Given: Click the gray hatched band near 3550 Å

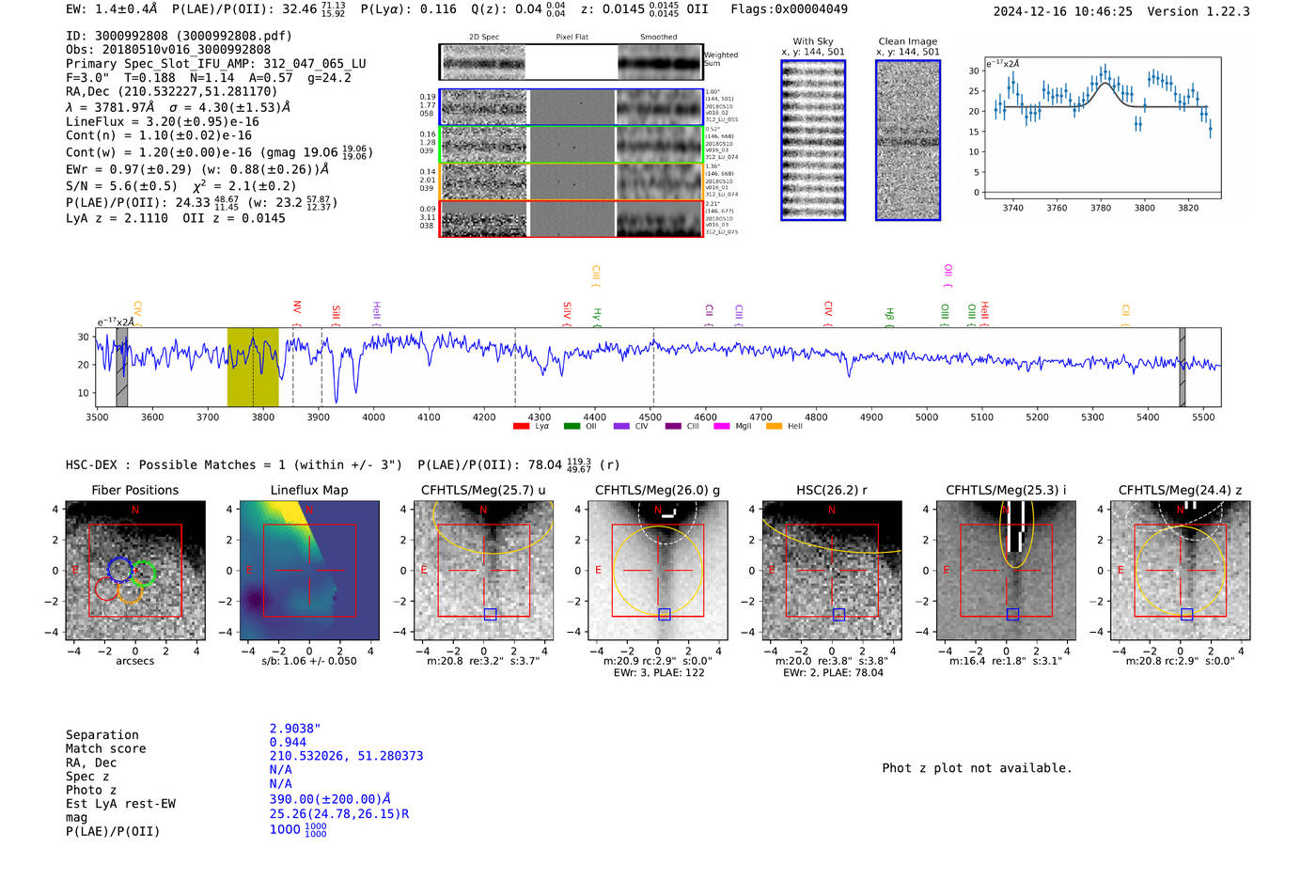Looking at the screenshot, I should [x=121, y=367].
